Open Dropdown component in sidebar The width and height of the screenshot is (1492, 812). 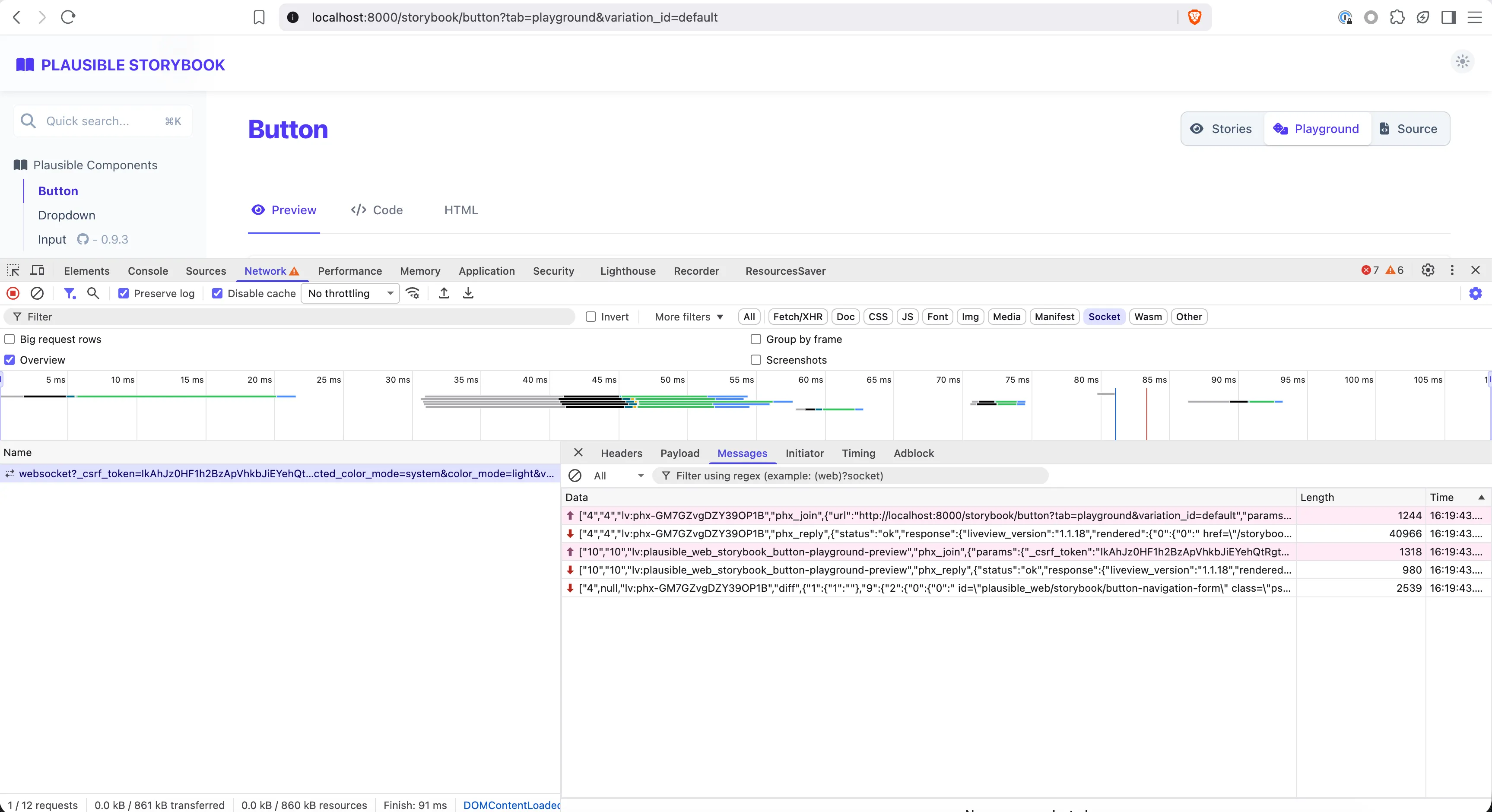(x=67, y=215)
